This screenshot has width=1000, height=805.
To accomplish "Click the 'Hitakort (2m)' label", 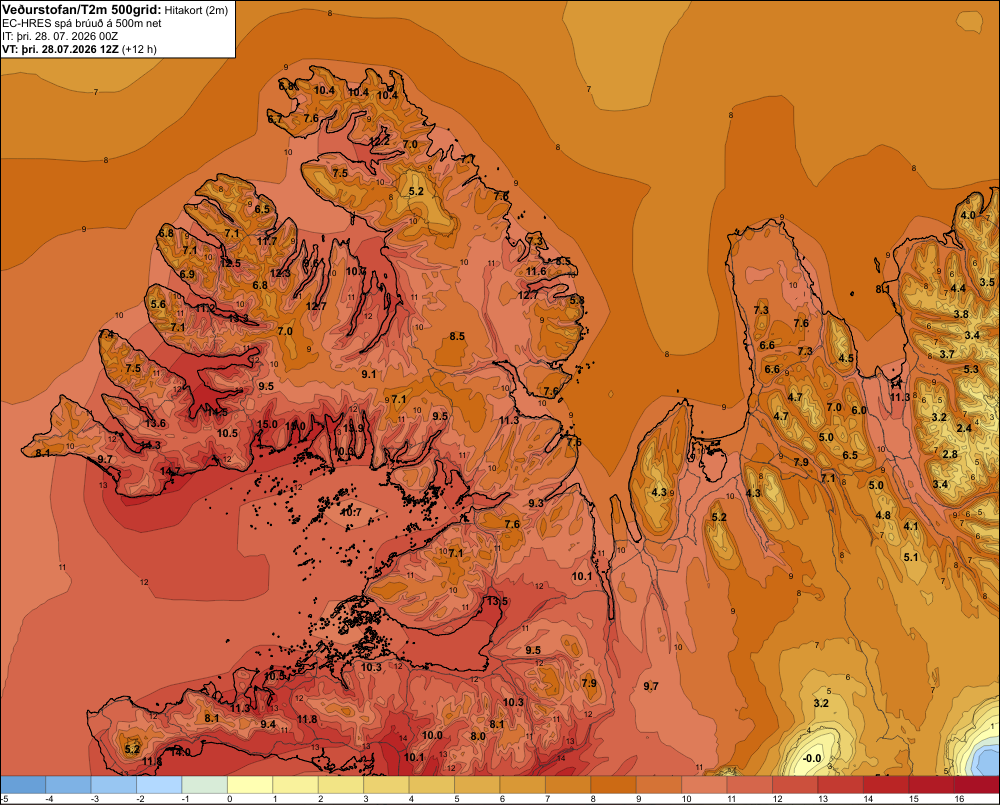I will point(196,10).
